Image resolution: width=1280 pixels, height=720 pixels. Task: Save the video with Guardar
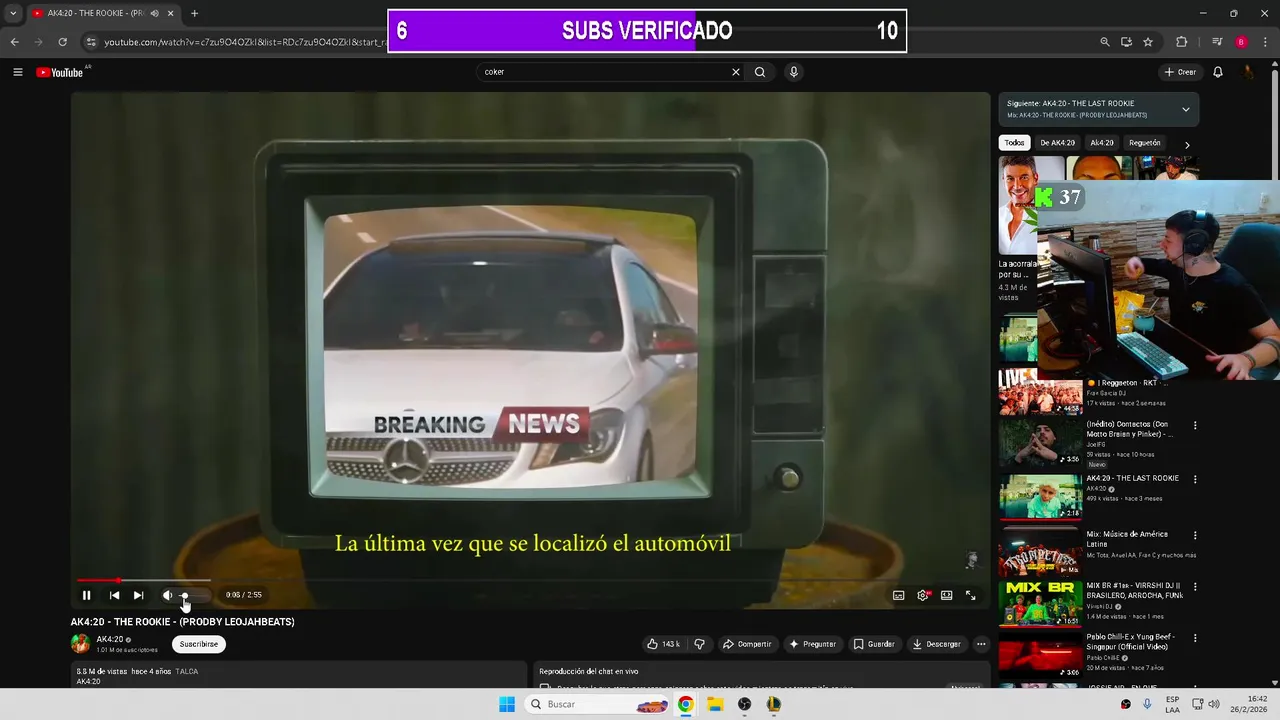(x=873, y=644)
